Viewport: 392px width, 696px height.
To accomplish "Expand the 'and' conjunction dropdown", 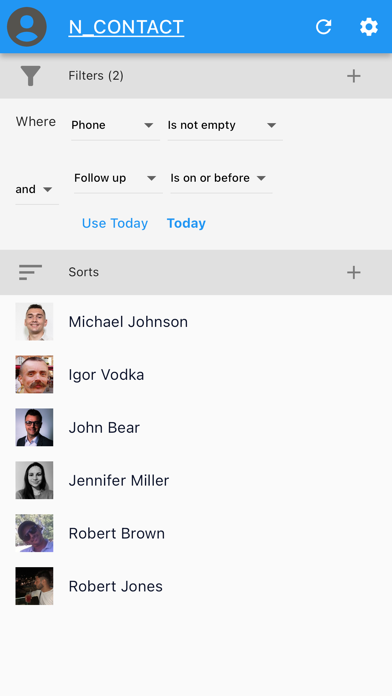I will tap(37, 190).
